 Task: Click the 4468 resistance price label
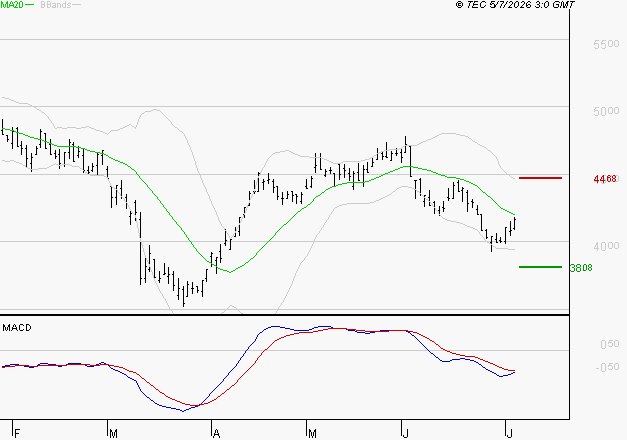(605, 179)
